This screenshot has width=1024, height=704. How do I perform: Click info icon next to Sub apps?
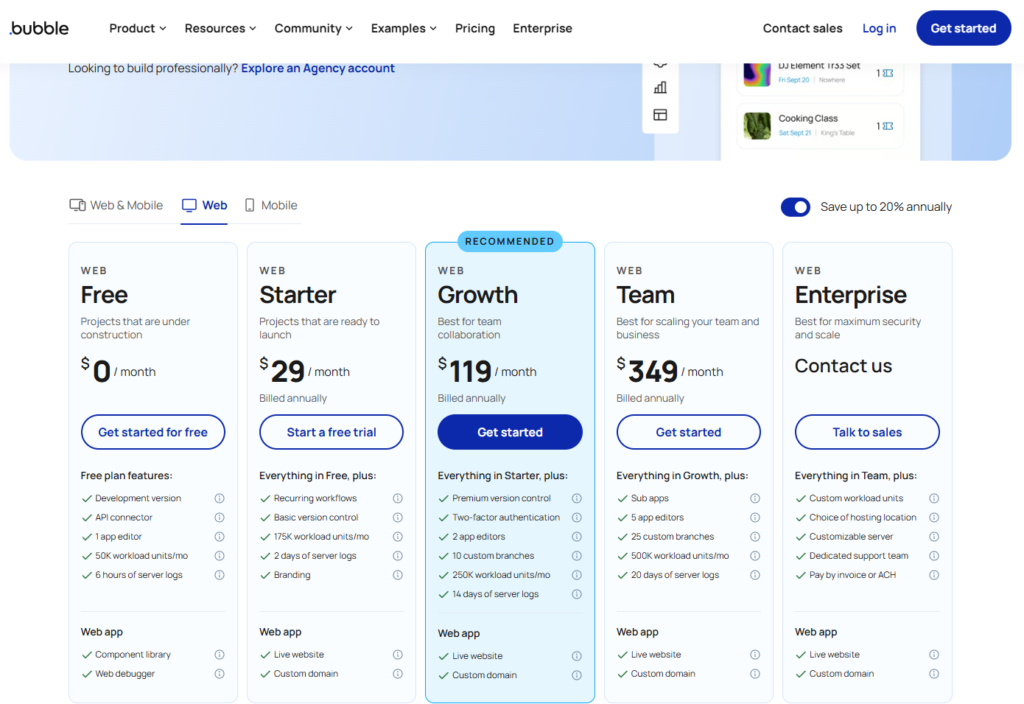(x=755, y=499)
